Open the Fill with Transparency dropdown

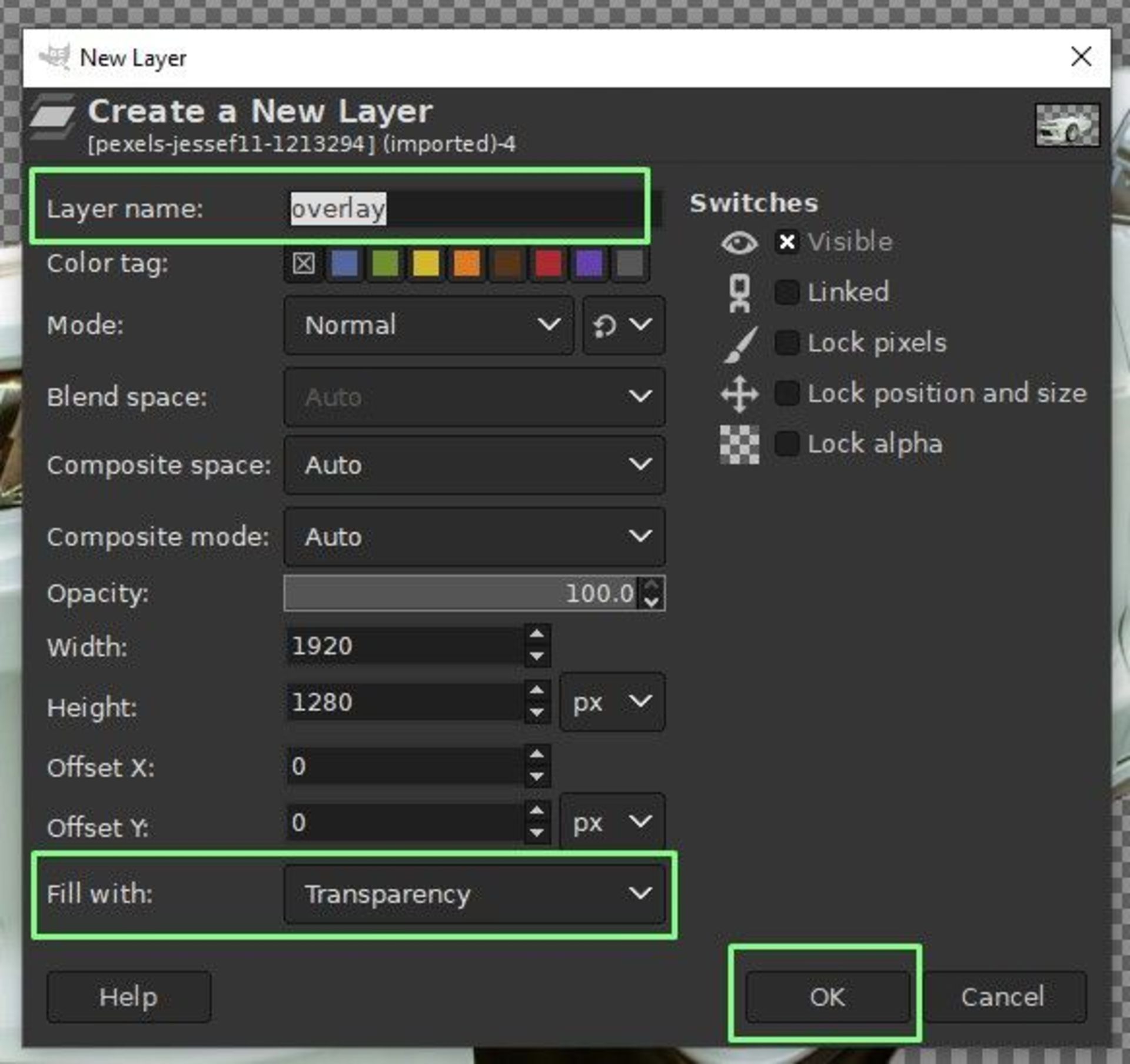pyautogui.click(x=474, y=894)
